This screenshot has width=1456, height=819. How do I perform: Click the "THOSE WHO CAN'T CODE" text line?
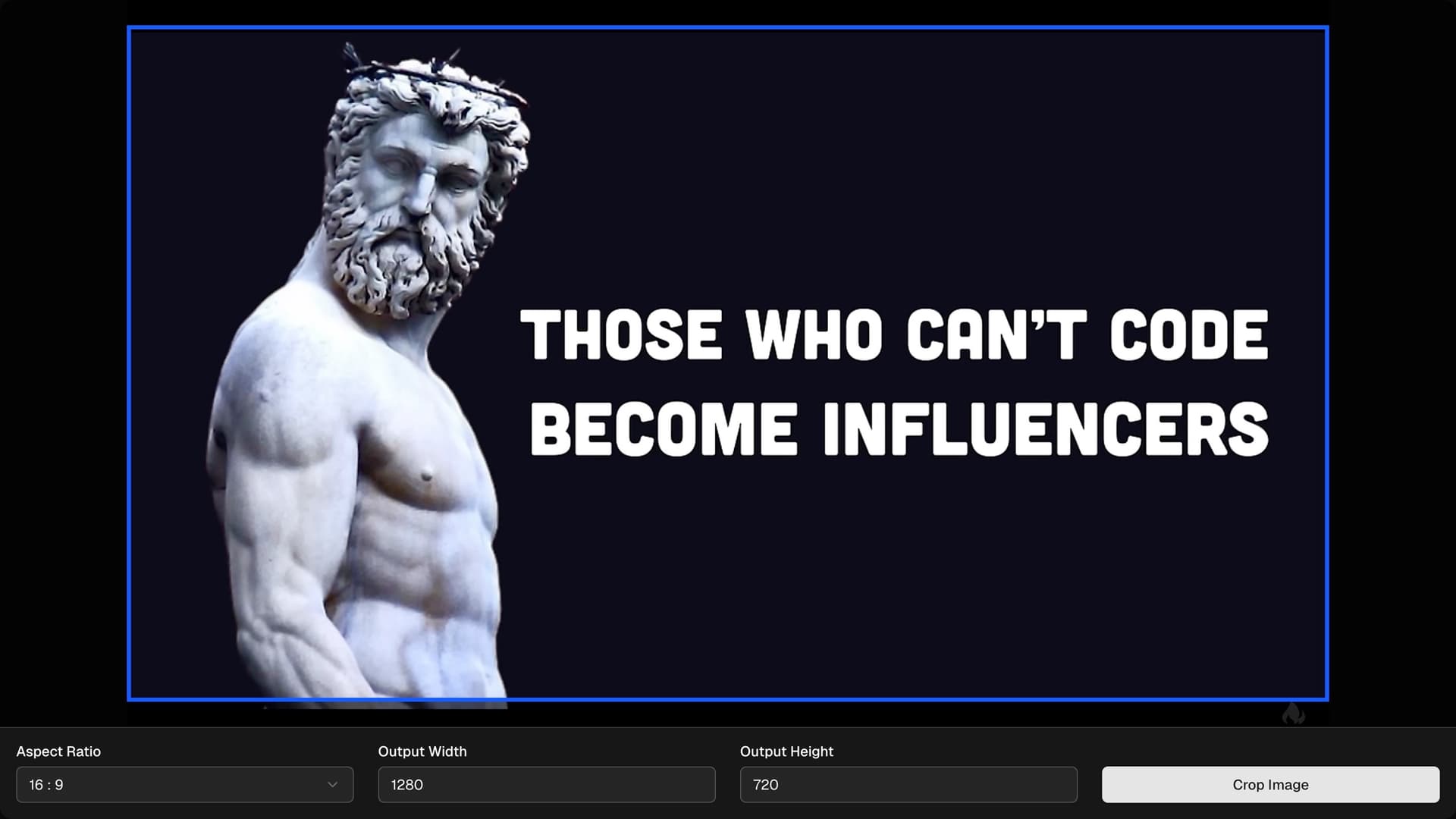coord(893,334)
